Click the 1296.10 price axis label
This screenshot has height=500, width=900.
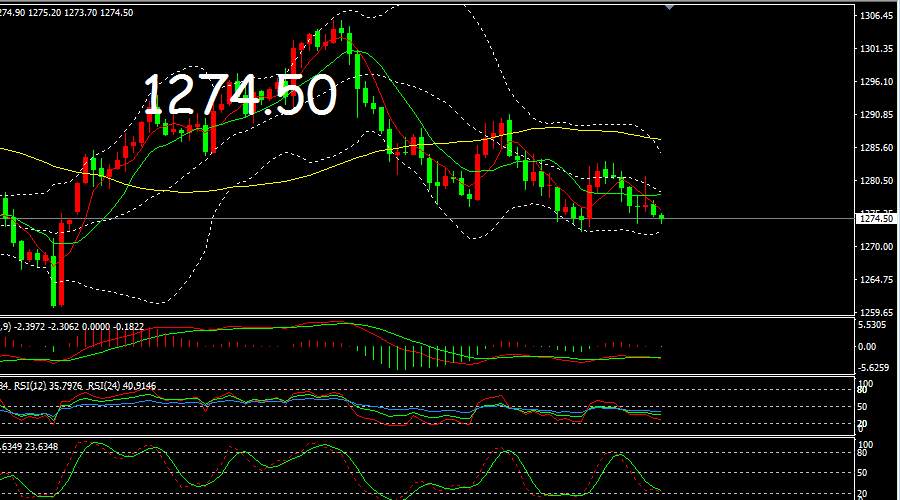(x=876, y=82)
